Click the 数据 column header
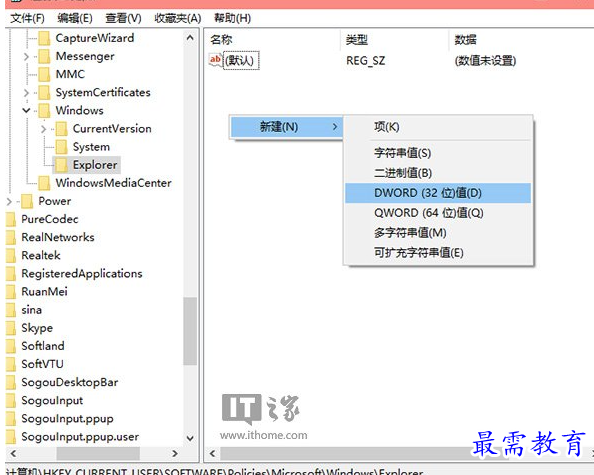The width and height of the screenshot is (594, 475). pyautogui.click(x=466, y=39)
